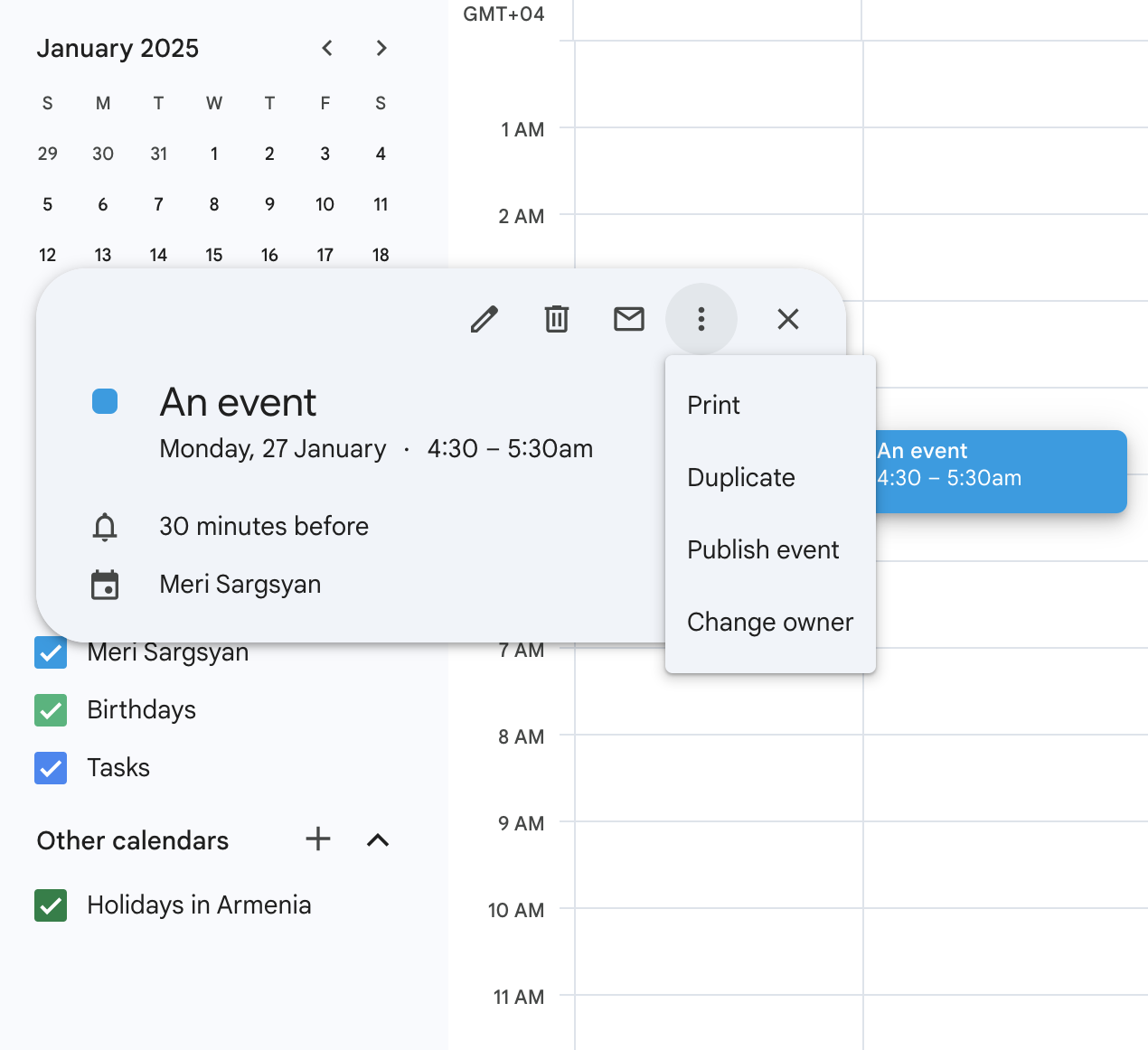Click the pencil edit event icon
This screenshot has width=1148, height=1050.
click(x=485, y=319)
